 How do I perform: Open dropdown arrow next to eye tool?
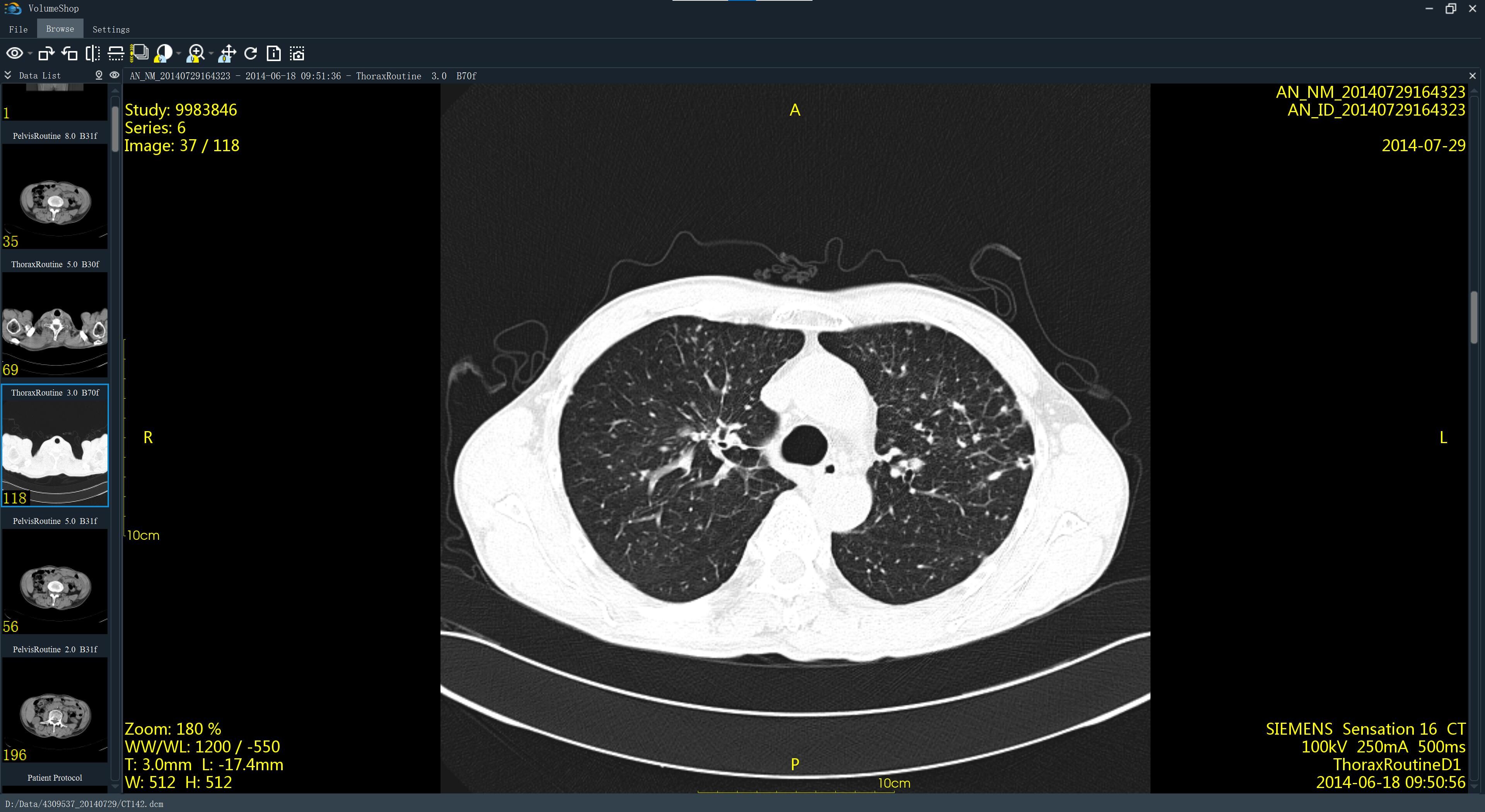(x=30, y=54)
